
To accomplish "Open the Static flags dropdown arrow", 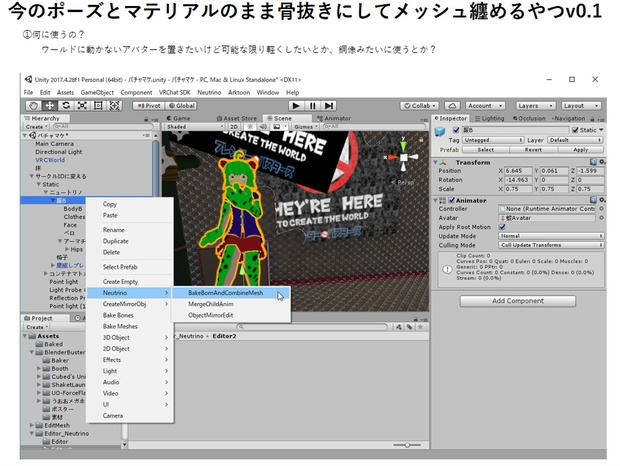I will pos(601,130).
